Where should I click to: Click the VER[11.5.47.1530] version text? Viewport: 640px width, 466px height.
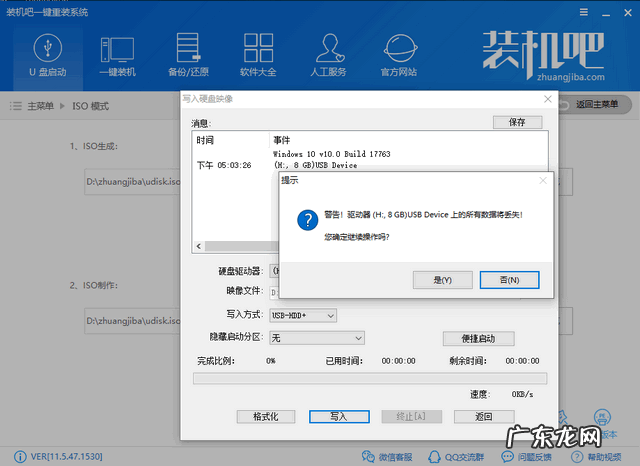click(67, 456)
